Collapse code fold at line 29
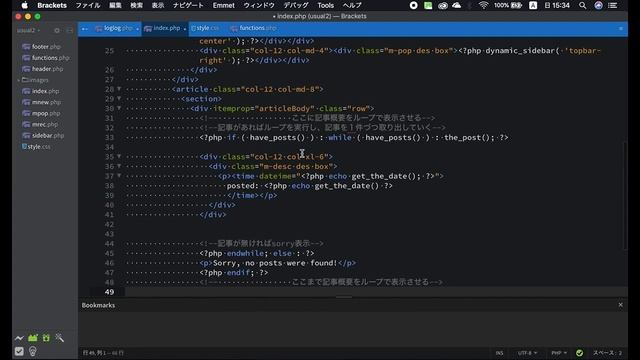This screenshot has height=360, width=640. click(x=119, y=98)
